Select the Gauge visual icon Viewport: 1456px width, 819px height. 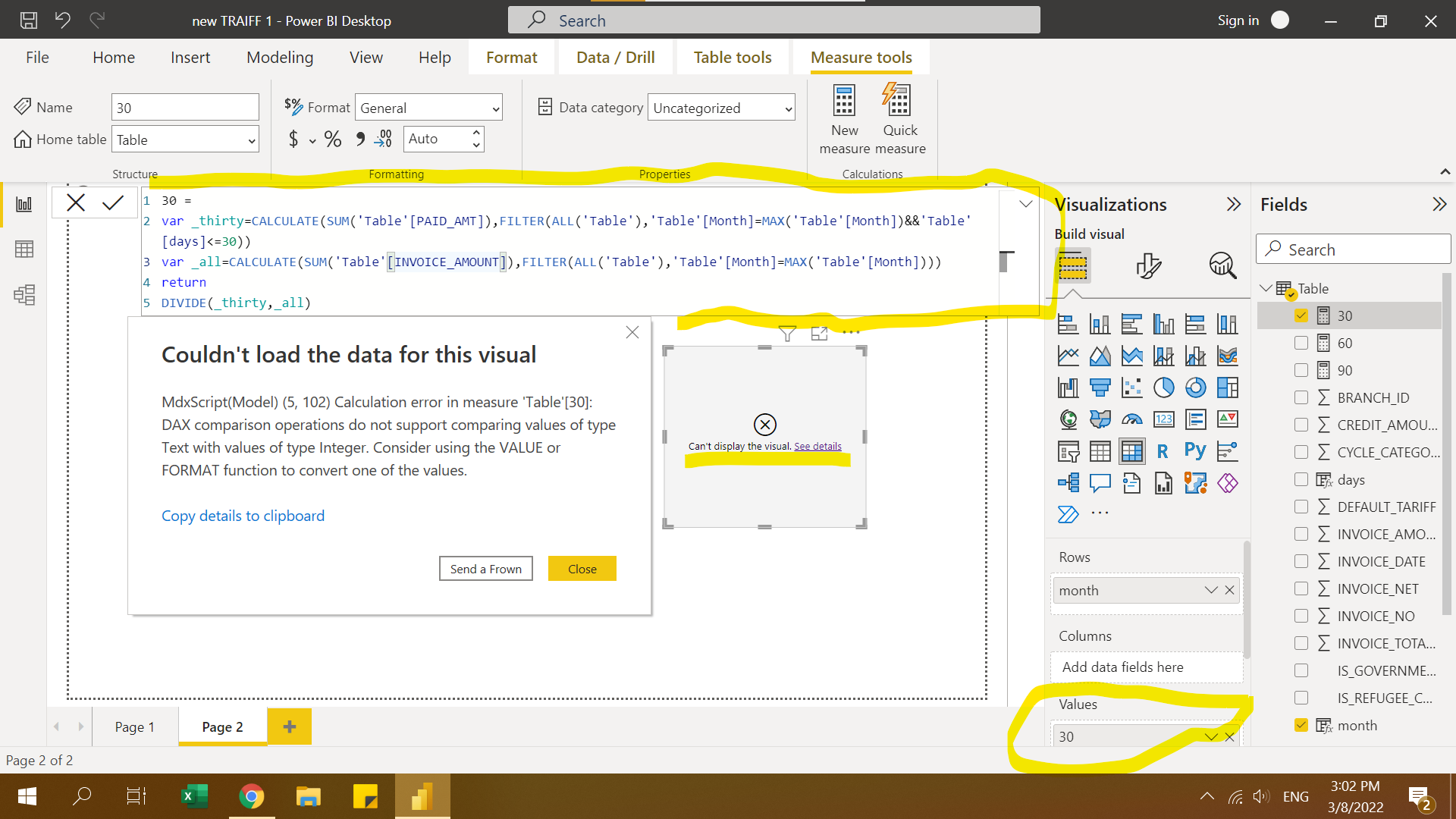click(1131, 419)
